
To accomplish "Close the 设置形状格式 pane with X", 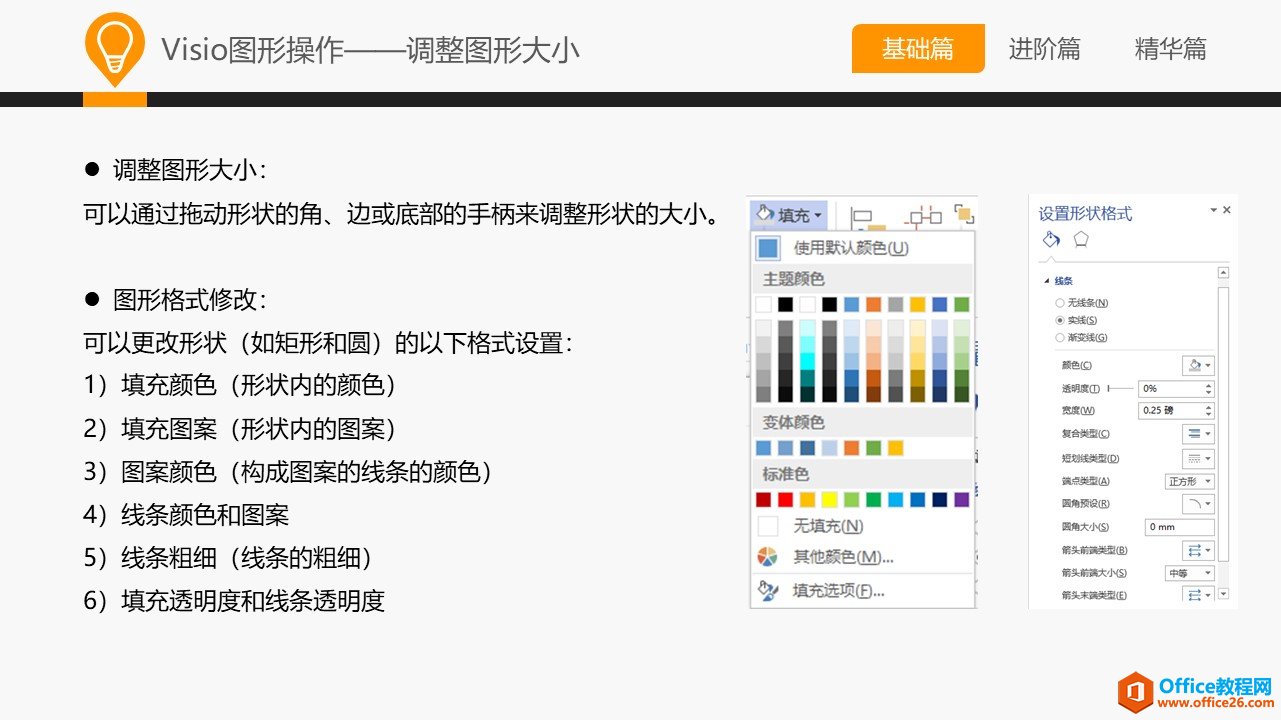I will point(1227,210).
